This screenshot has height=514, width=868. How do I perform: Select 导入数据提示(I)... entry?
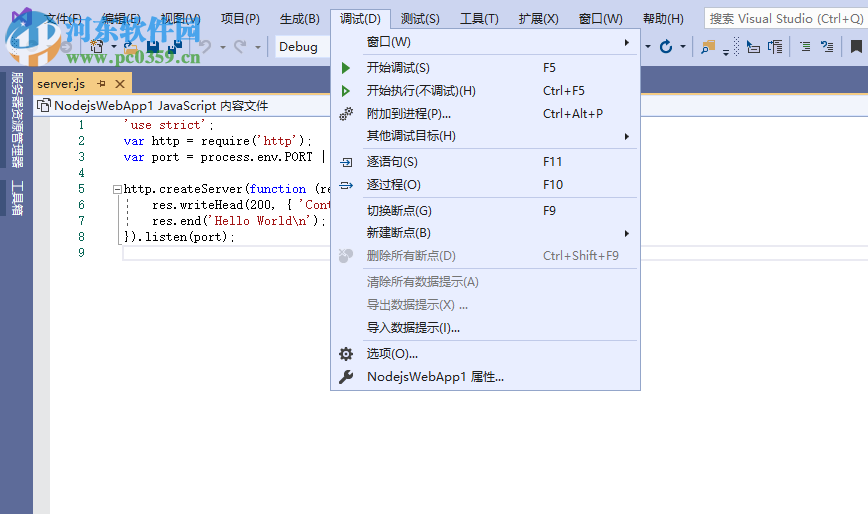485,328
